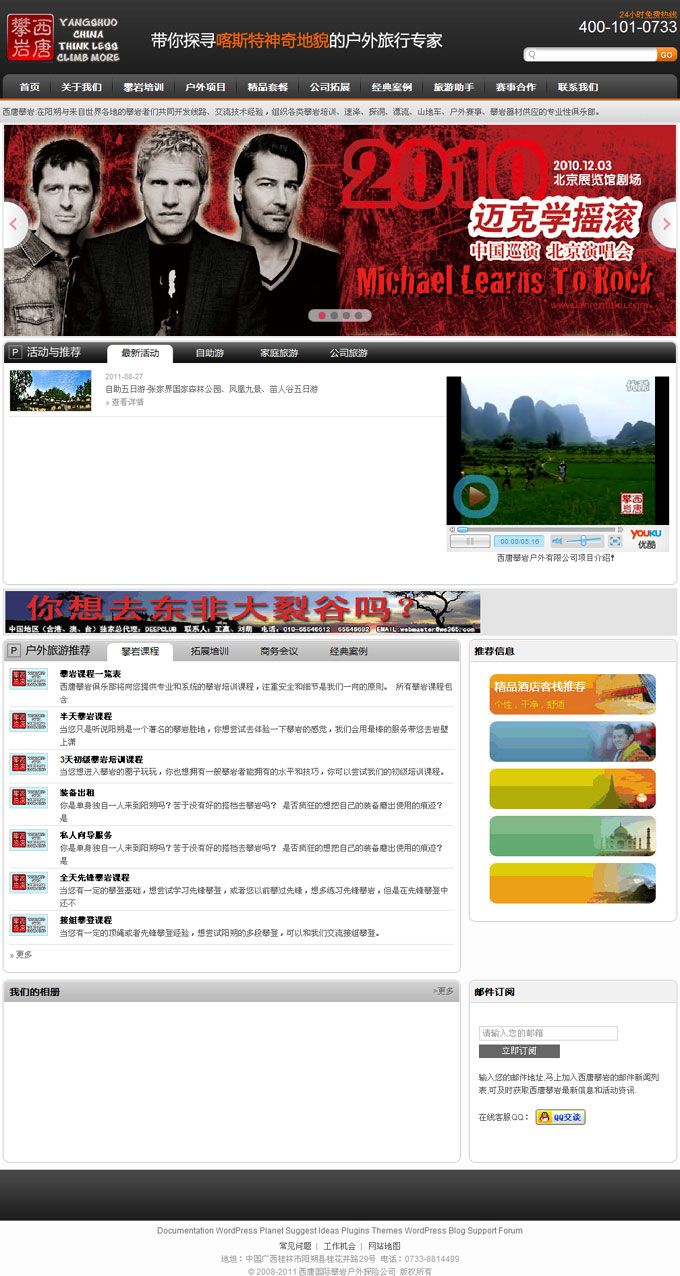Open the 联系我们 navigation item

(577, 87)
